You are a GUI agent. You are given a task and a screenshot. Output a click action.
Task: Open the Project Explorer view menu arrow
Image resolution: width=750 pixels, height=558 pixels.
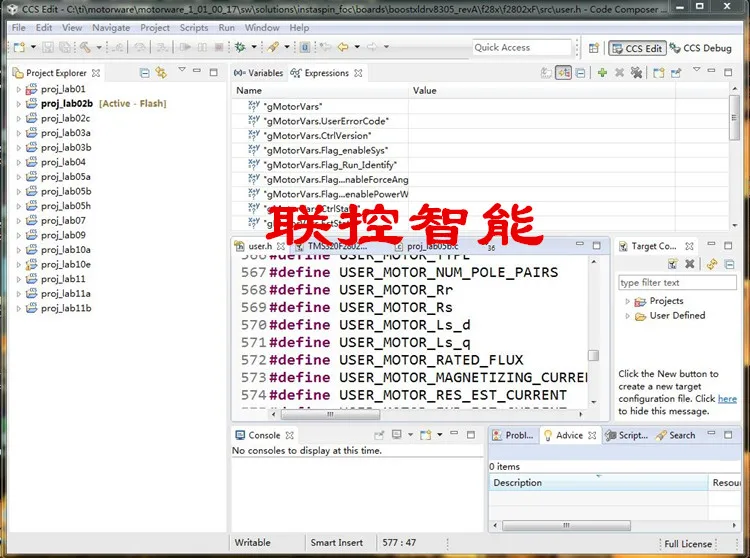coord(182,70)
